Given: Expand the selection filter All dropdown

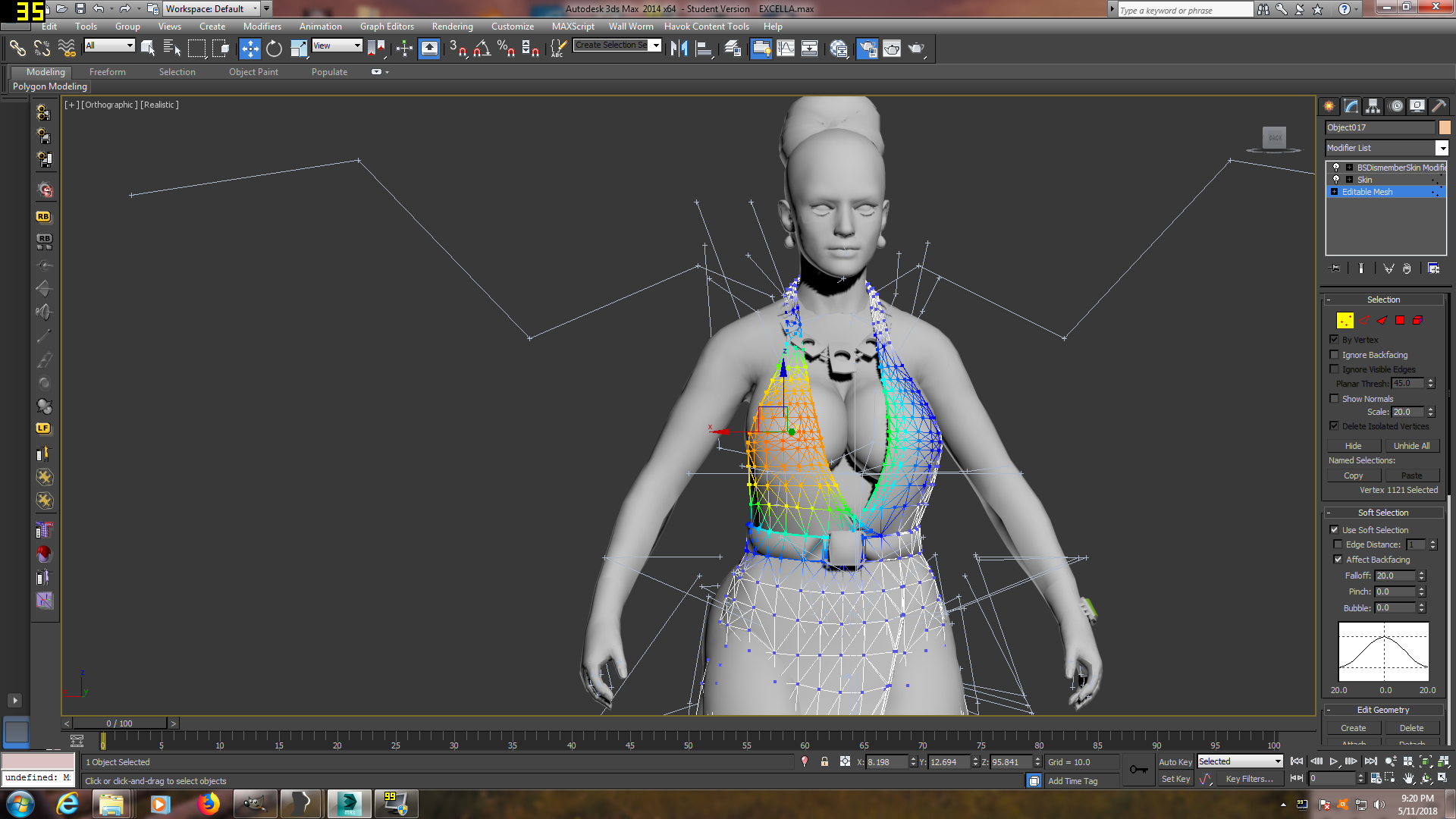Looking at the screenshot, I should pyautogui.click(x=130, y=45).
